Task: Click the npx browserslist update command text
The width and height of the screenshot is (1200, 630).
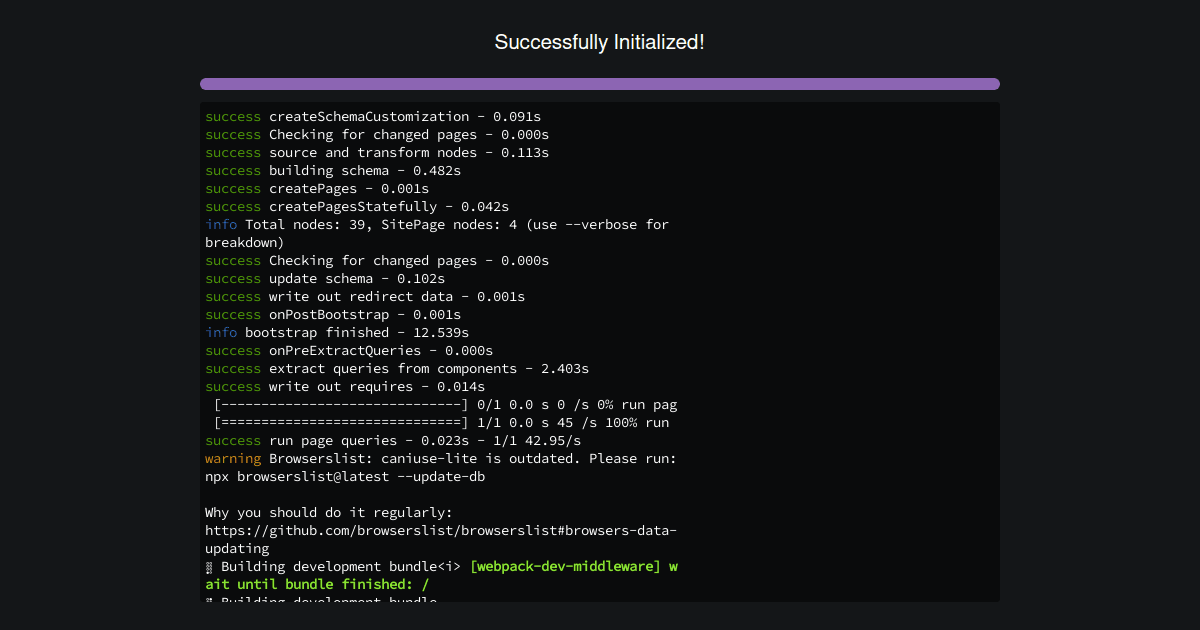Action: tap(345, 476)
